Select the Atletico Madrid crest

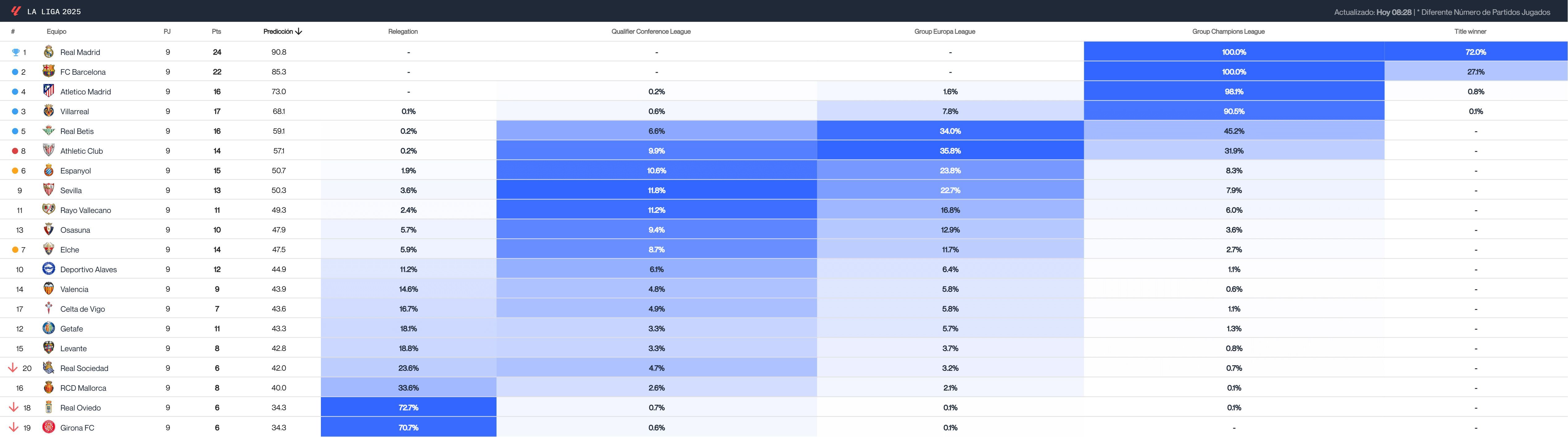(x=49, y=91)
